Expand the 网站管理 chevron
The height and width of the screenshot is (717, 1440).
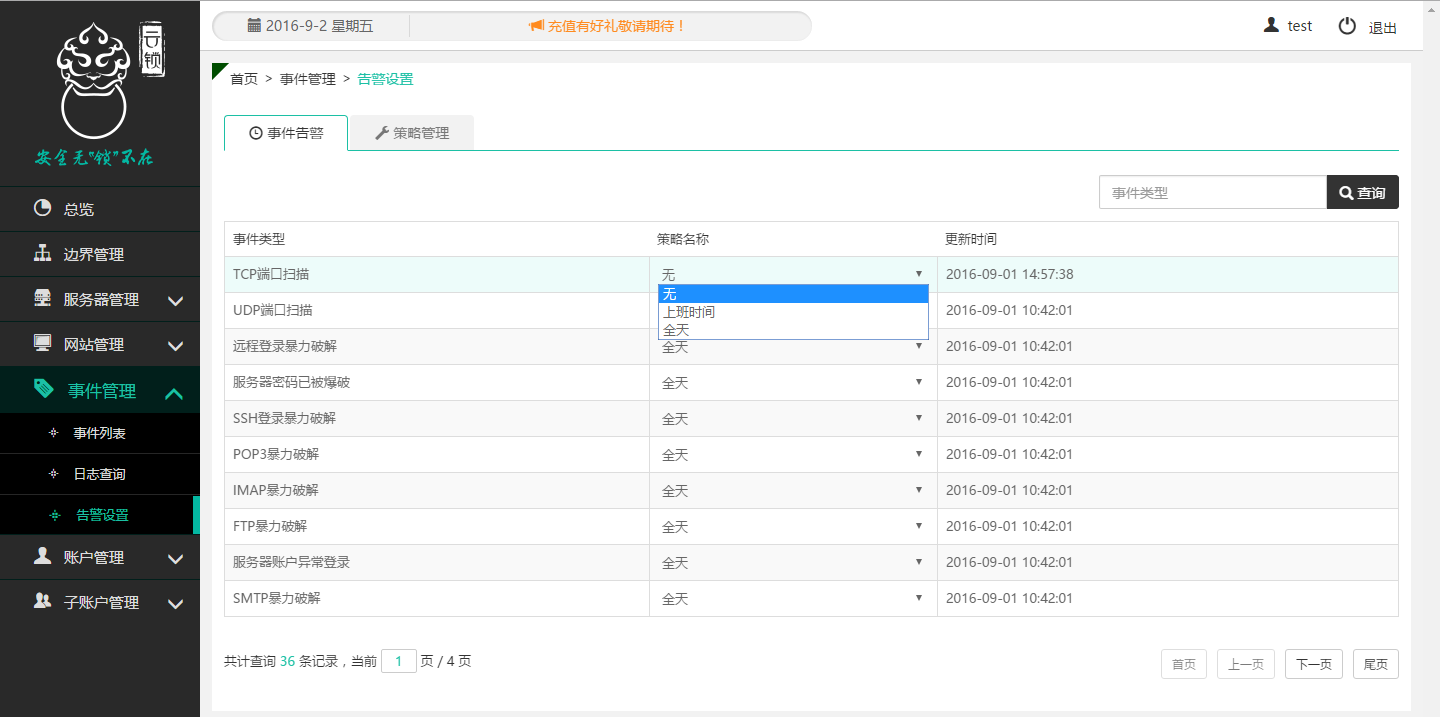point(175,346)
